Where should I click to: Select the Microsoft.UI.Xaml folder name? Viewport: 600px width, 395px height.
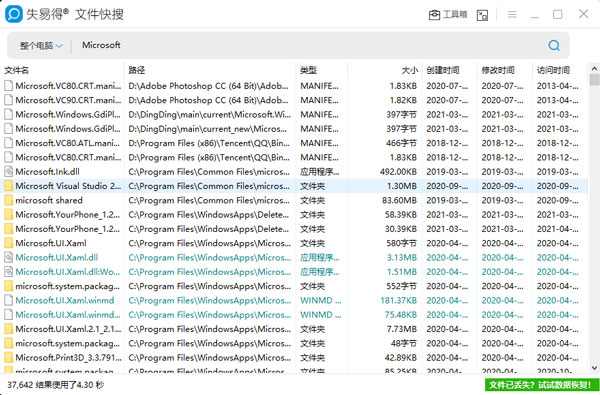click(51, 243)
